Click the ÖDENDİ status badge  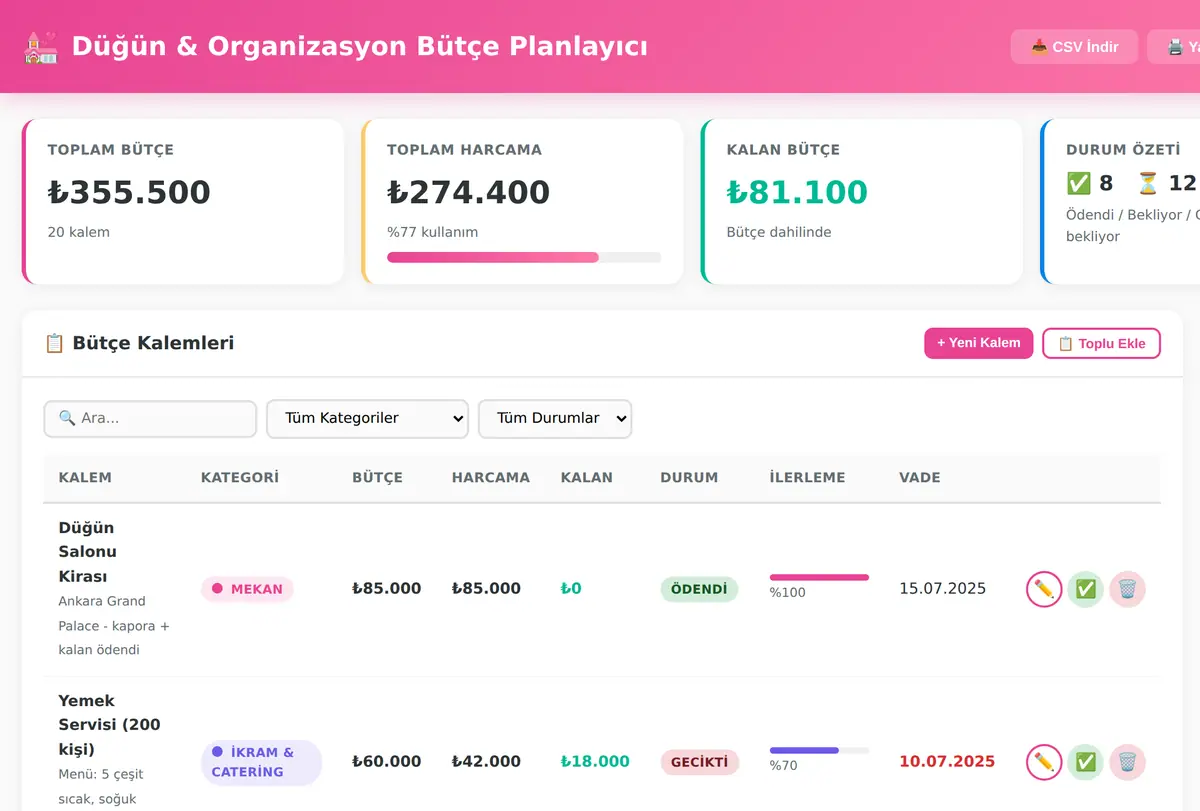699,589
